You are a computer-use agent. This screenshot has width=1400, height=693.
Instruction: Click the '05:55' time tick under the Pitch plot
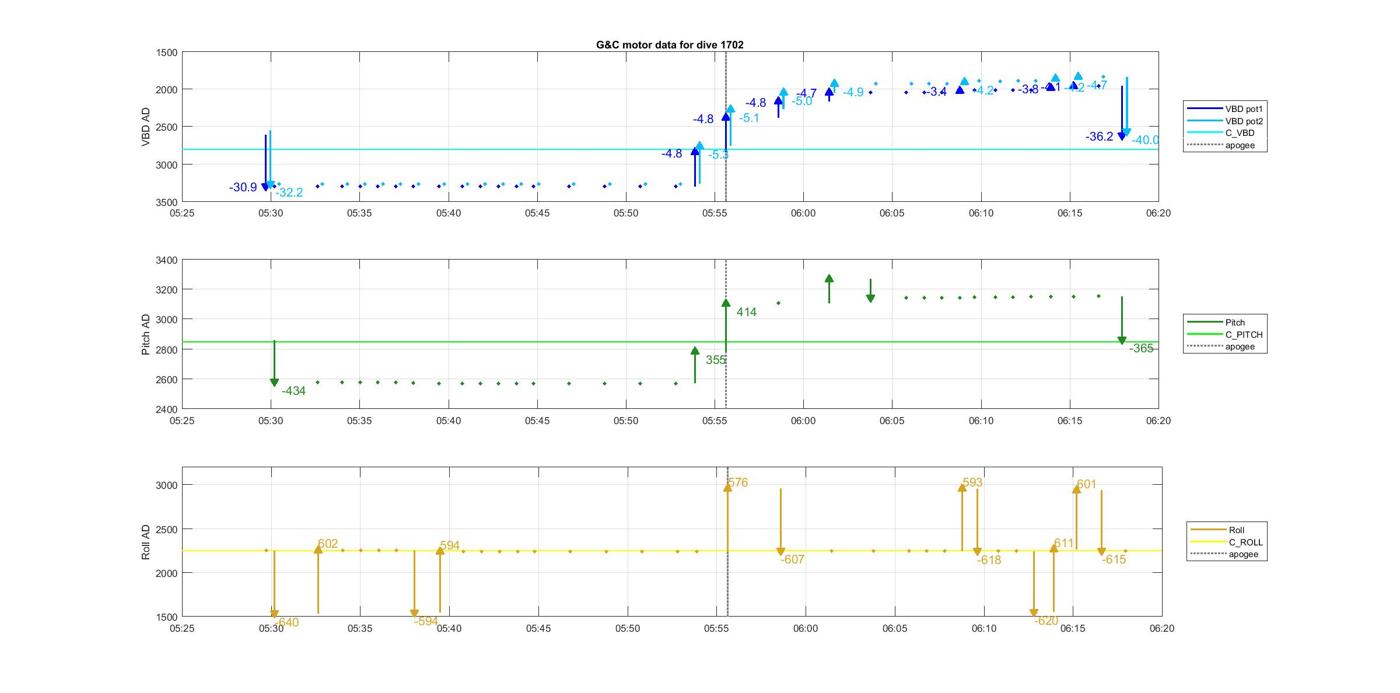pos(715,421)
